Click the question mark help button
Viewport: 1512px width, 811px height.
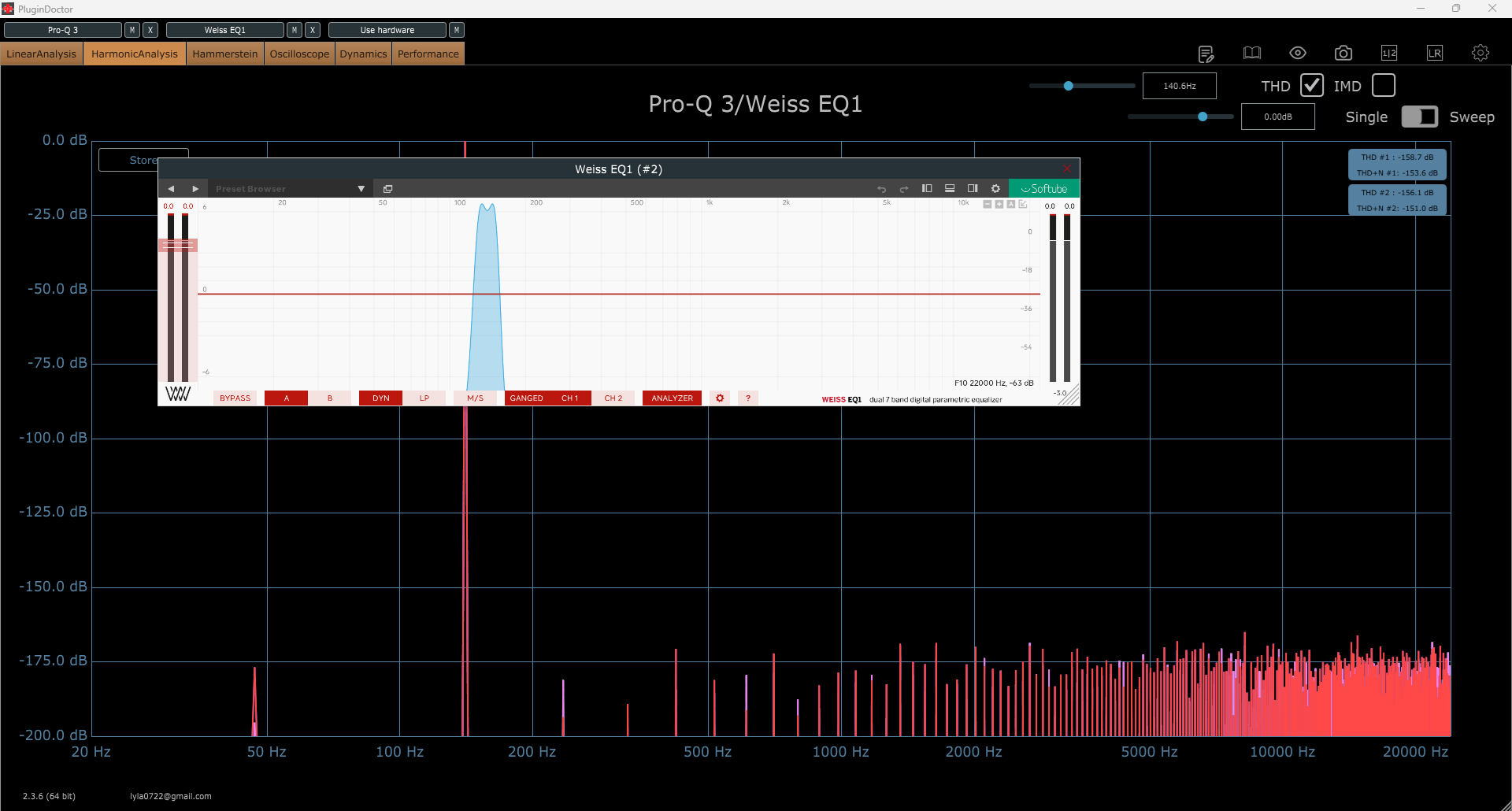748,398
